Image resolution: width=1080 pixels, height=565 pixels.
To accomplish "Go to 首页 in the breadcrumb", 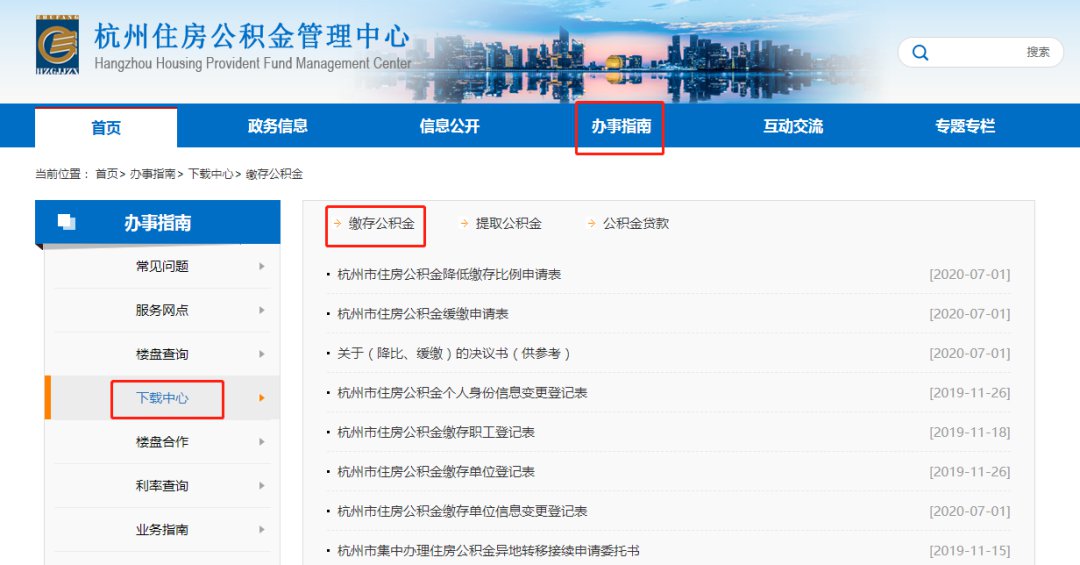I will click(107, 174).
